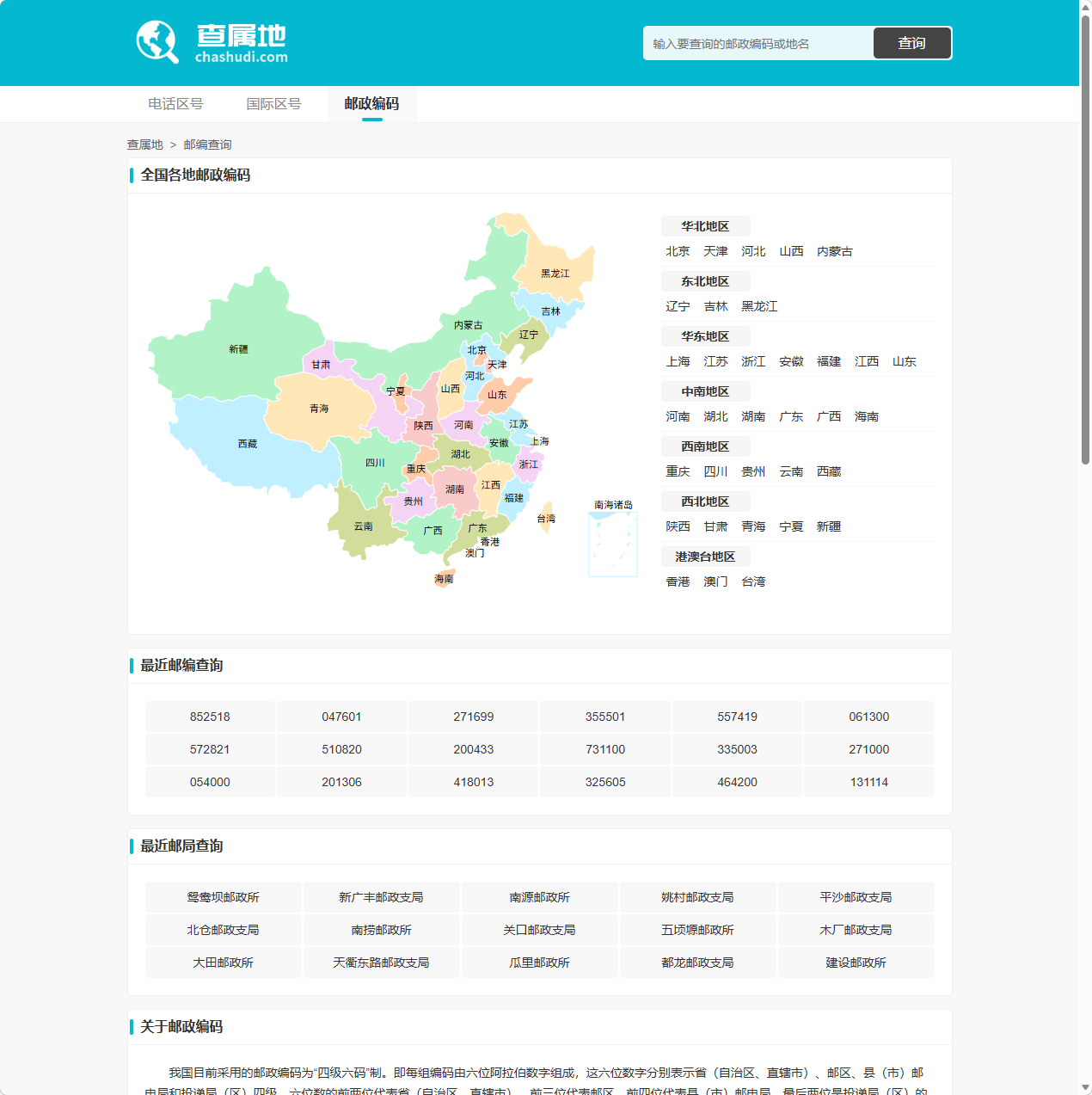Click the 查询 search button
This screenshot has width=1092, height=1095.
point(911,42)
